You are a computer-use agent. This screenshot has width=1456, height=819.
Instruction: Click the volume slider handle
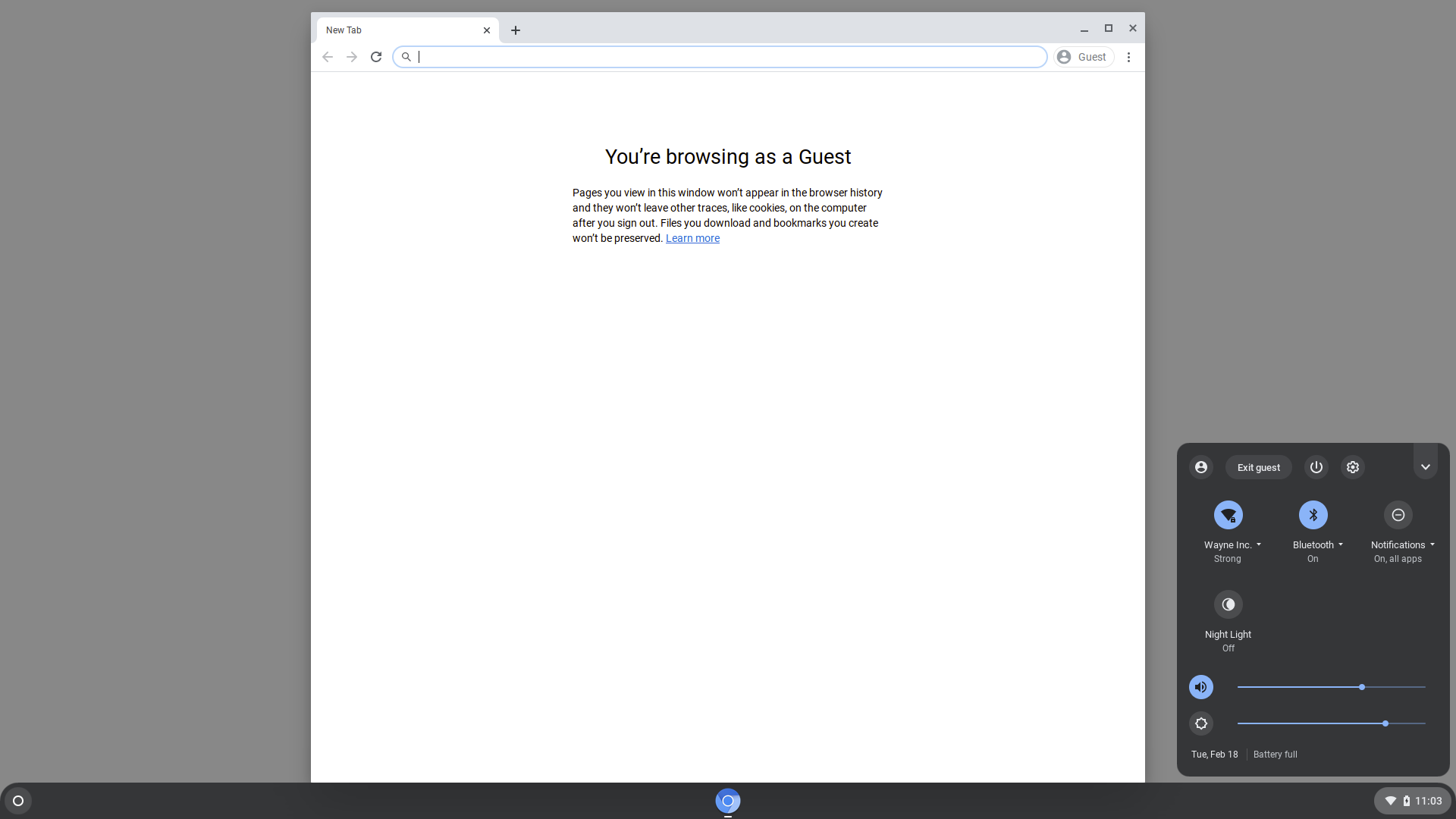coord(1361,687)
